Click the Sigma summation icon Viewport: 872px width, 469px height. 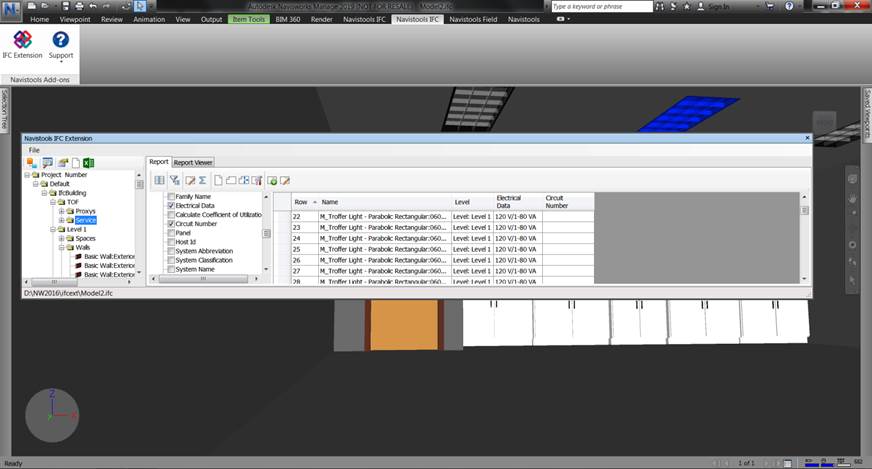(x=202, y=180)
